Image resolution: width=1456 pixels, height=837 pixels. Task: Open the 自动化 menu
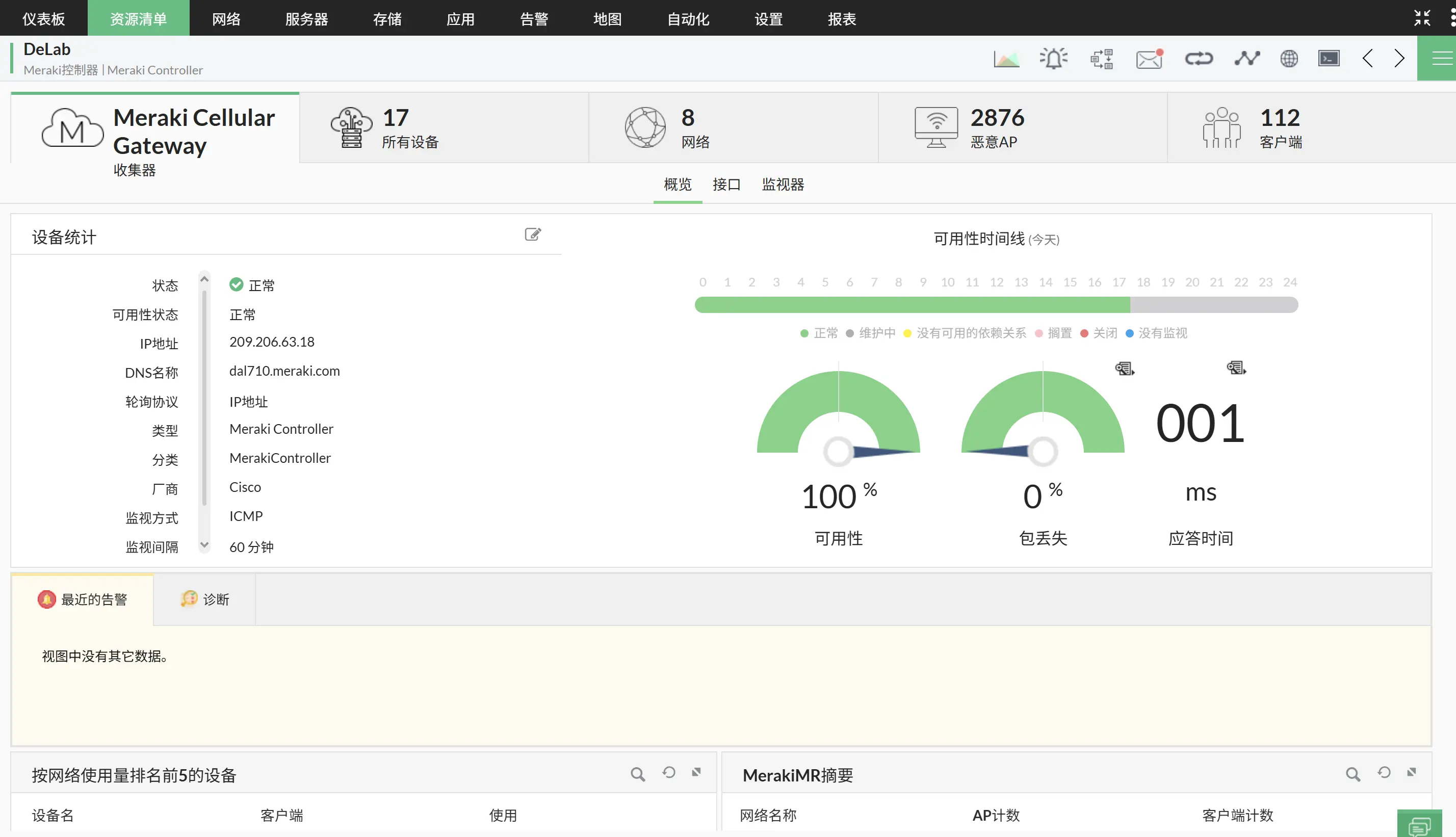coord(688,18)
